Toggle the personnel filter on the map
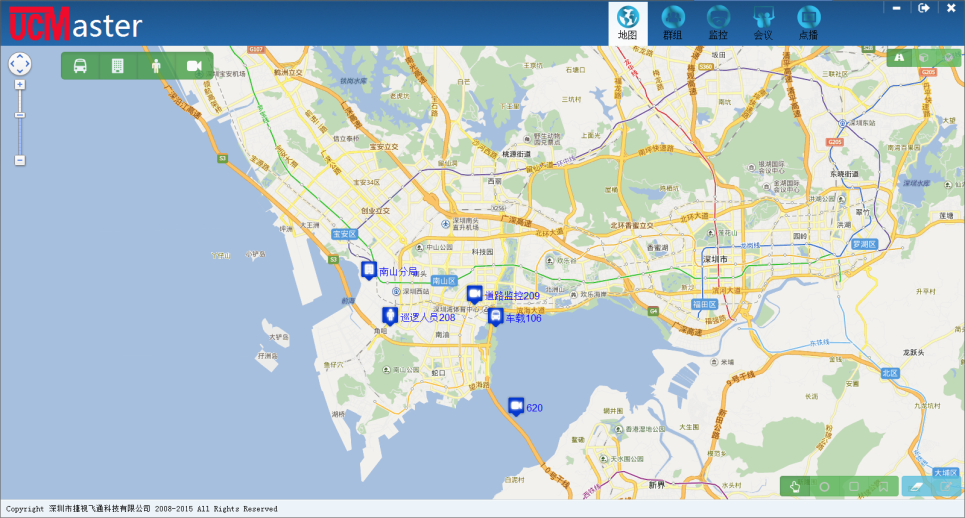This screenshot has width=965, height=518. [155, 66]
